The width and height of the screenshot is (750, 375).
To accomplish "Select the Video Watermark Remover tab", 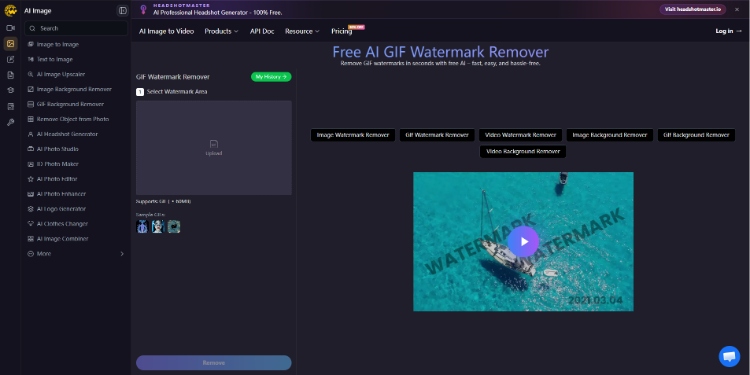I will click(520, 135).
